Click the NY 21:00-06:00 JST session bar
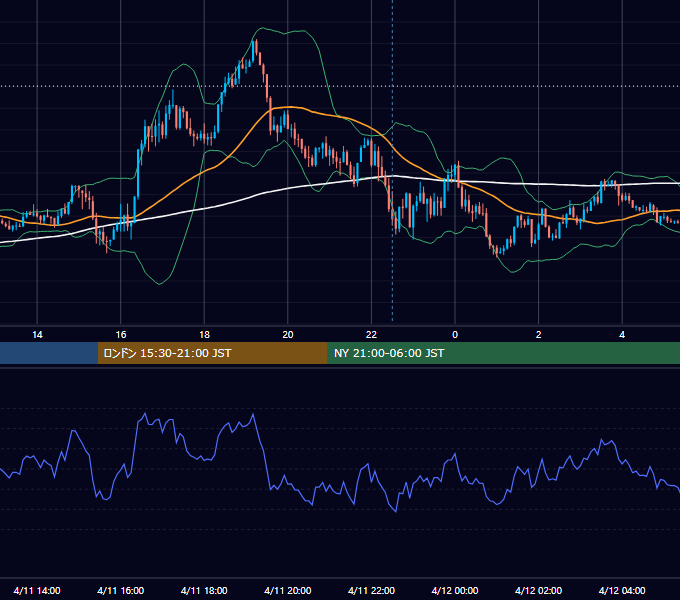The image size is (680, 600). [503, 353]
